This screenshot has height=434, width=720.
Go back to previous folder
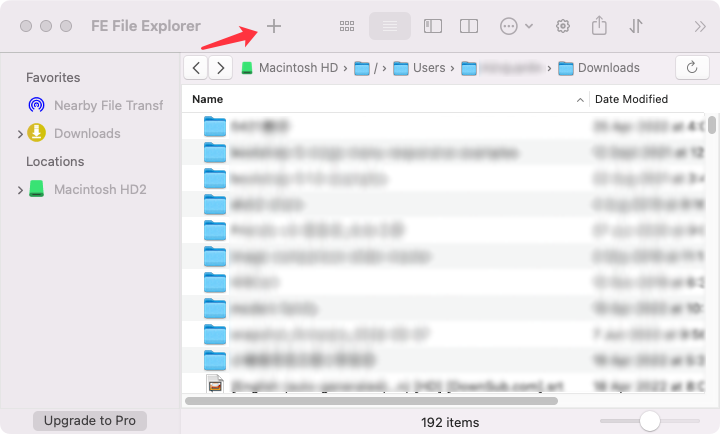196,68
